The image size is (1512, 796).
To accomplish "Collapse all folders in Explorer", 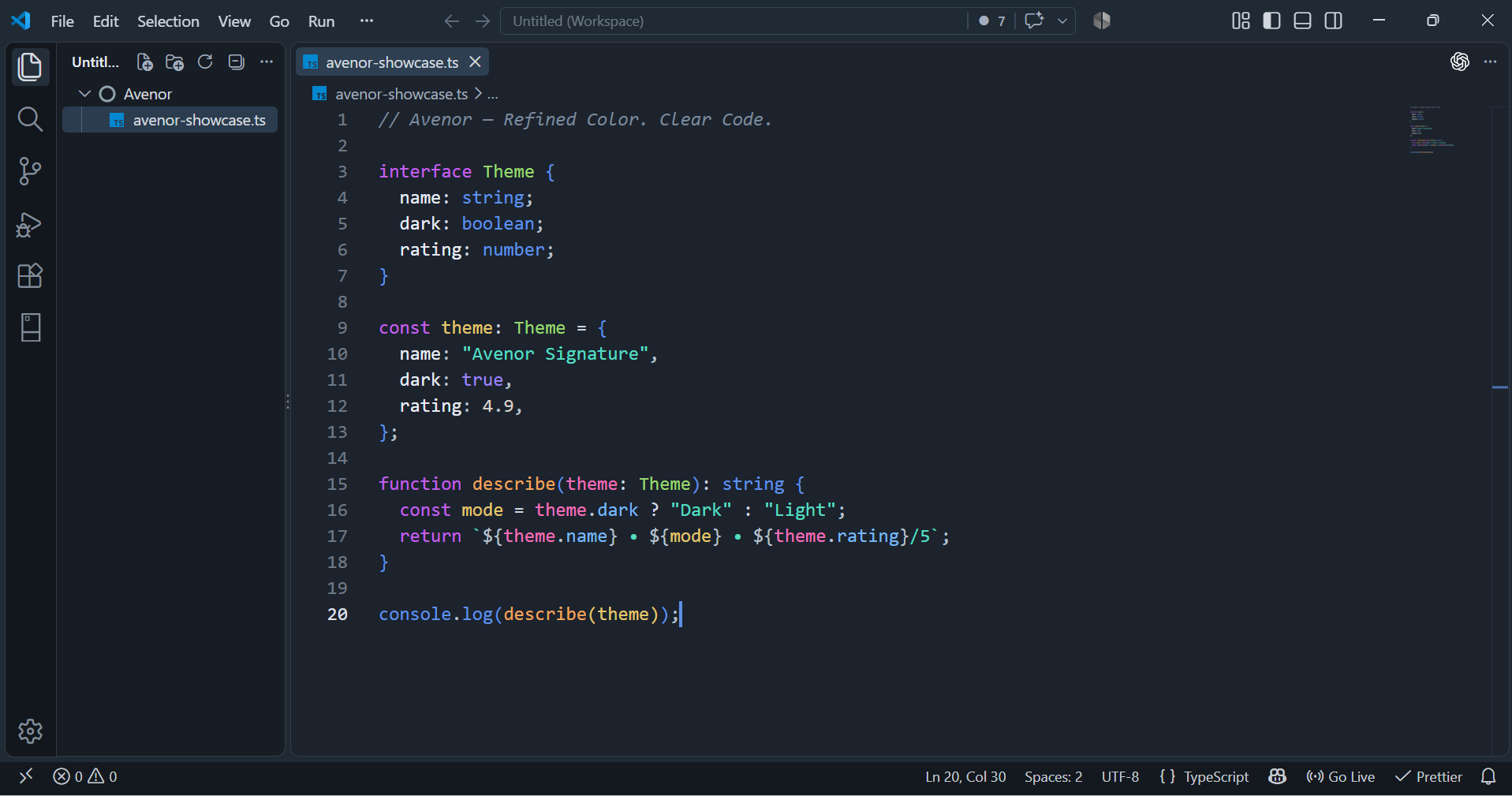I will tap(236, 62).
